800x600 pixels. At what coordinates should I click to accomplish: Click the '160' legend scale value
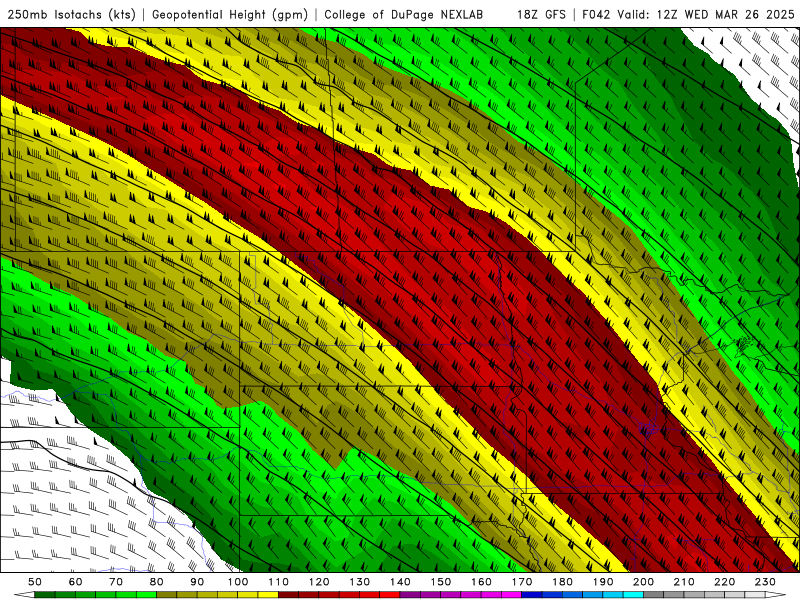[x=481, y=582]
